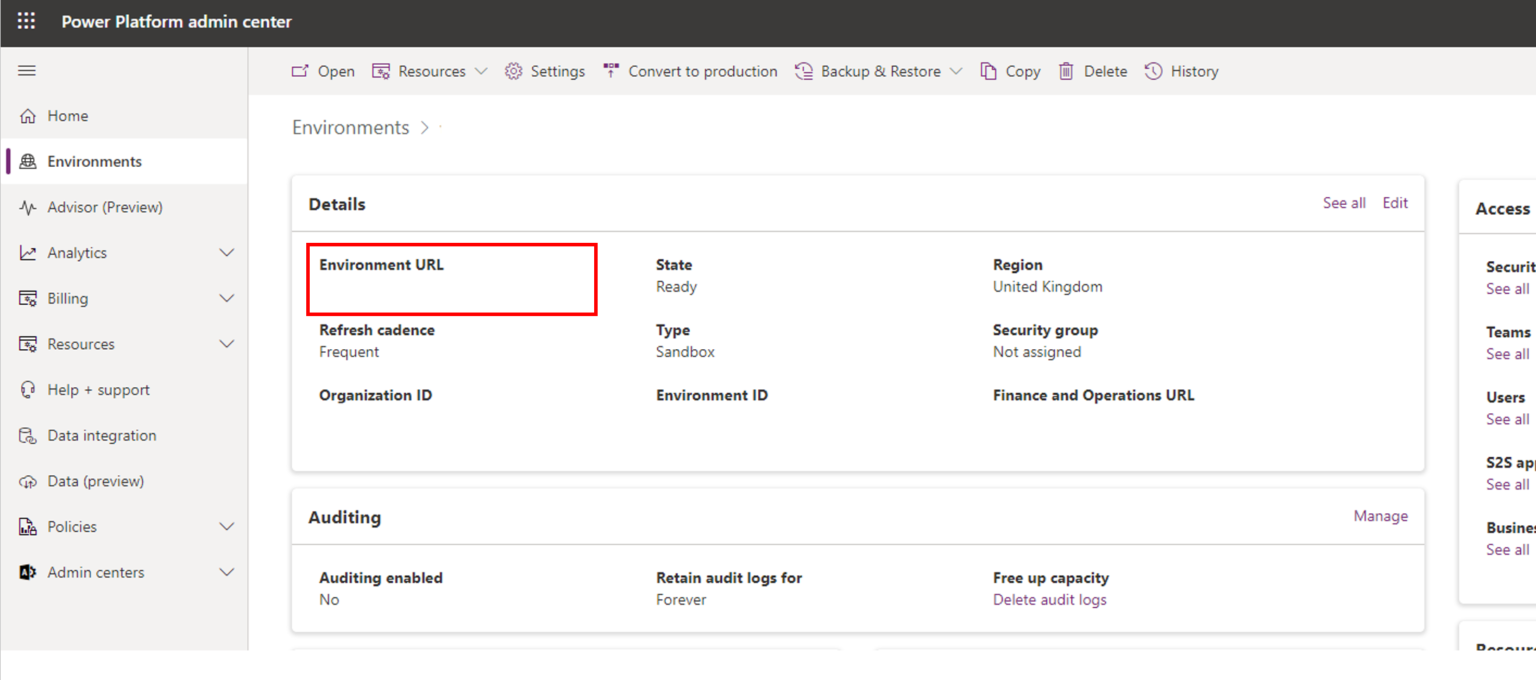This screenshot has height=680, width=1536.
Task: Expand the Admin centers chevron
Action: click(227, 573)
